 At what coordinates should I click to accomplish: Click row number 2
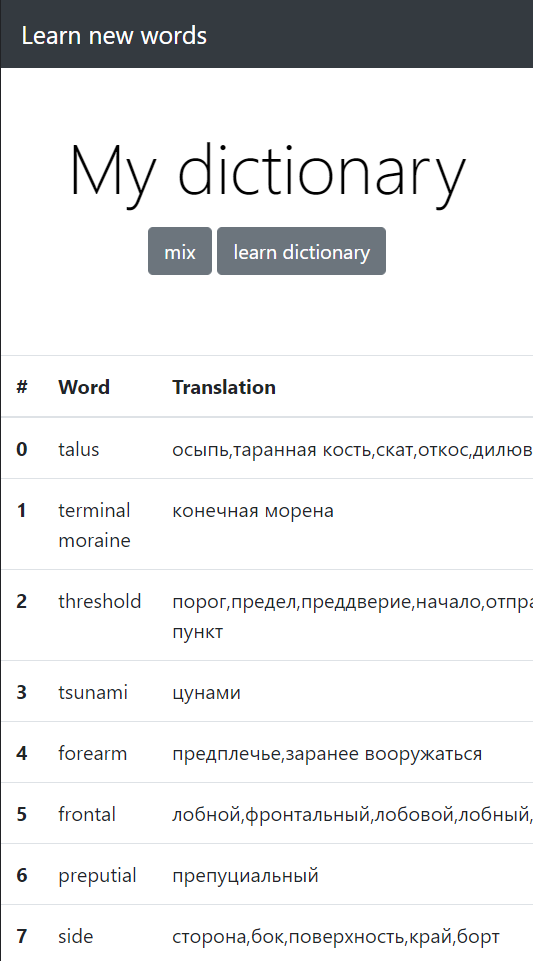pyautogui.click(x=21, y=601)
